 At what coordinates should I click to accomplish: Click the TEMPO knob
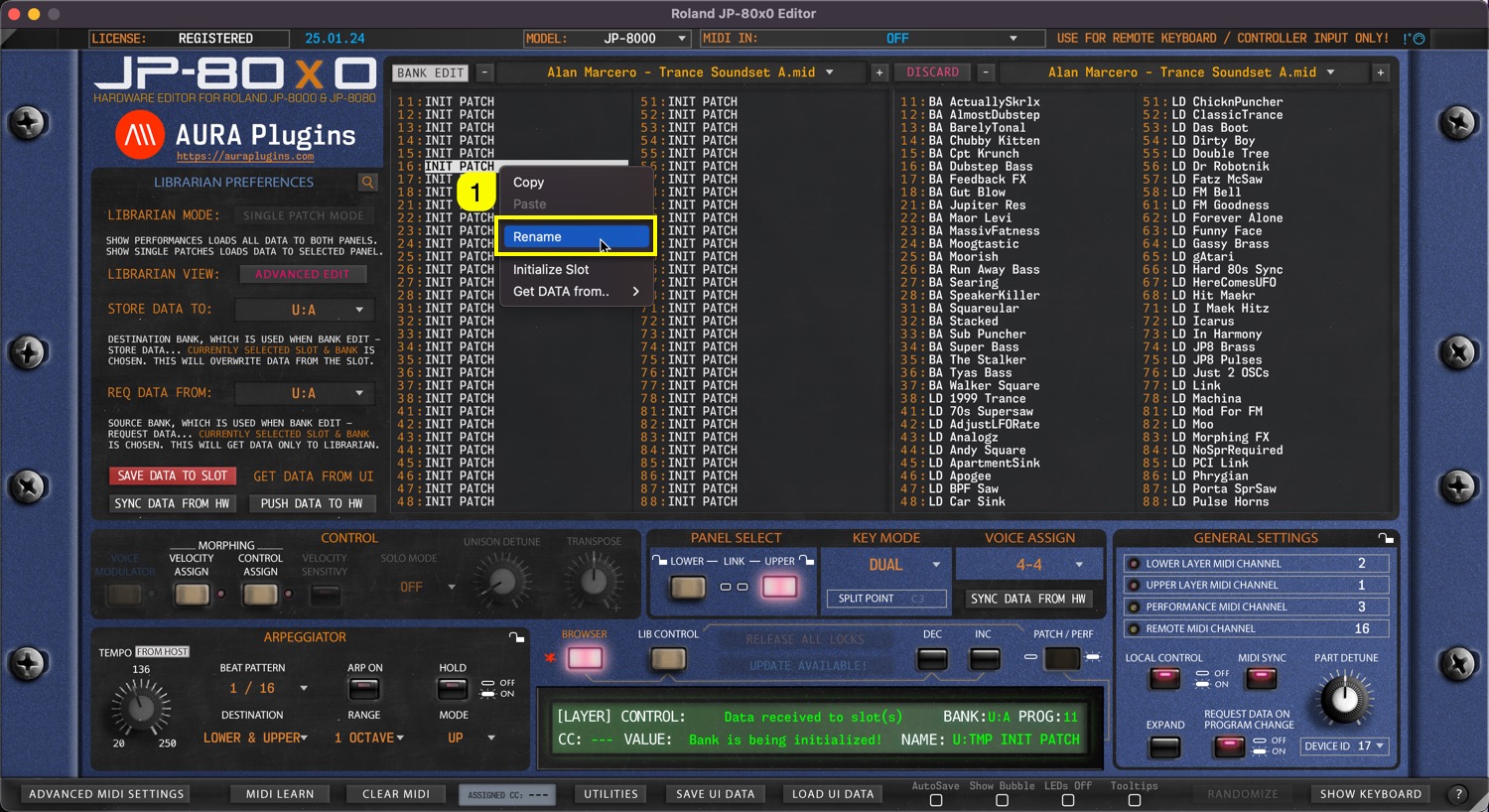pos(141,707)
